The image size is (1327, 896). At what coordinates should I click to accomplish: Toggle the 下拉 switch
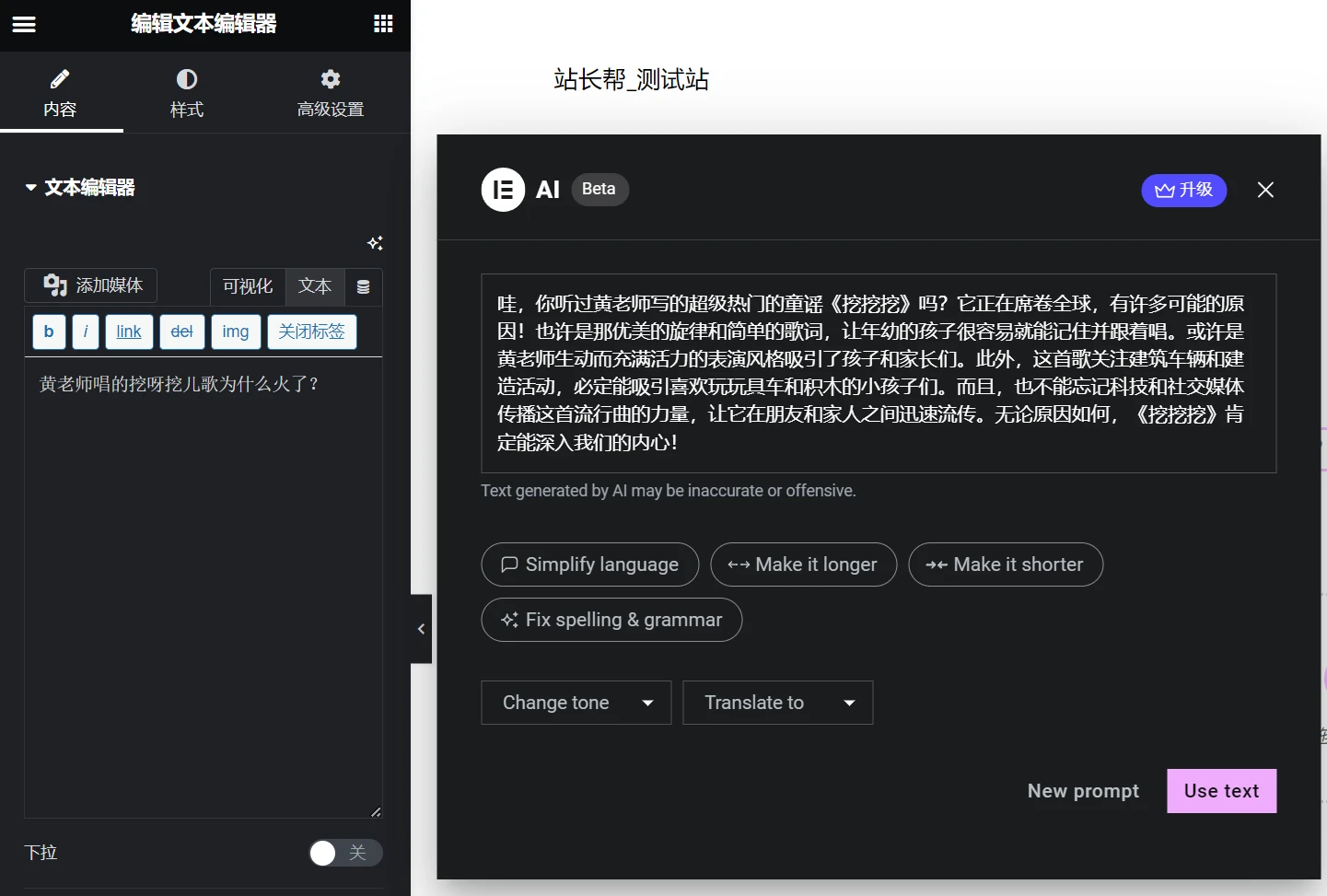point(344,853)
